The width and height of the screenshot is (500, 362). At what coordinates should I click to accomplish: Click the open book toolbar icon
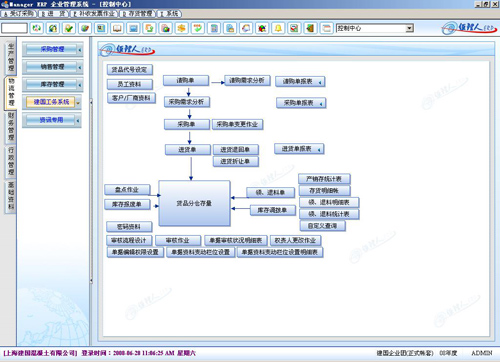pyautogui.click(x=117, y=28)
